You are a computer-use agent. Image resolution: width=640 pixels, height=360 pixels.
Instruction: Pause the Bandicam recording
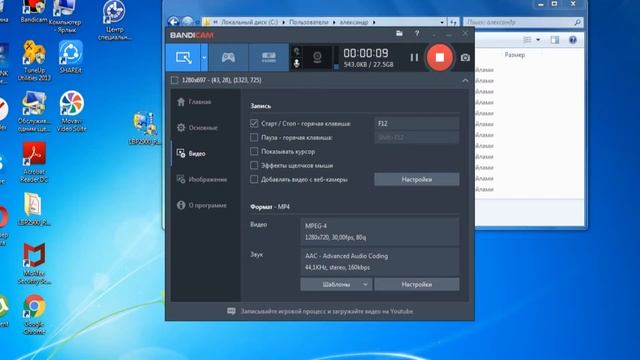pyautogui.click(x=414, y=58)
